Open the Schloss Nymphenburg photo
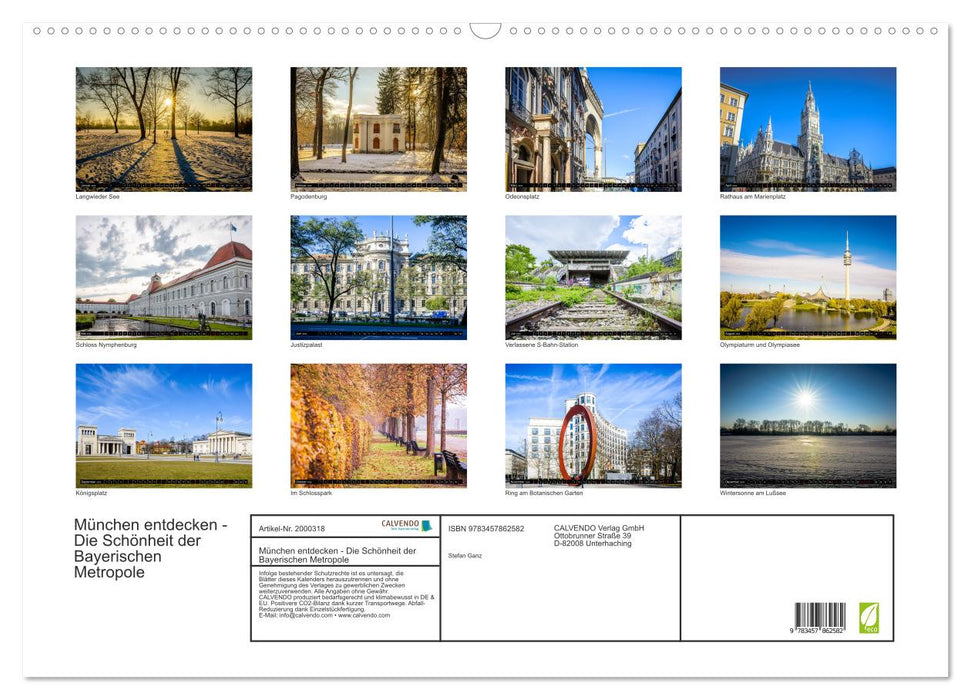This screenshot has height=700, width=971. tap(163, 276)
